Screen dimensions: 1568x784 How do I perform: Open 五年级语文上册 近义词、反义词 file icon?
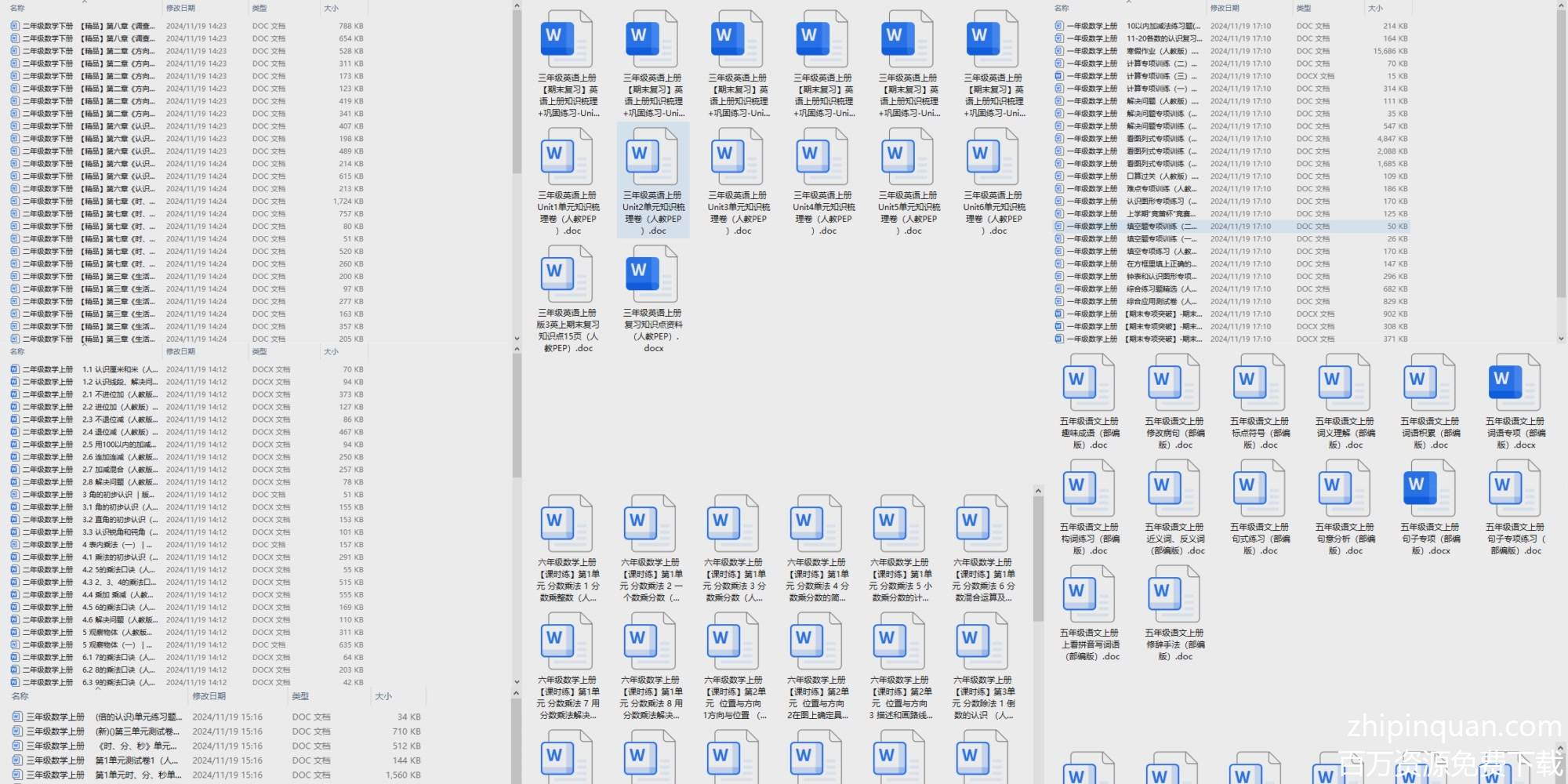pyautogui.click(x=1174, y=488)
